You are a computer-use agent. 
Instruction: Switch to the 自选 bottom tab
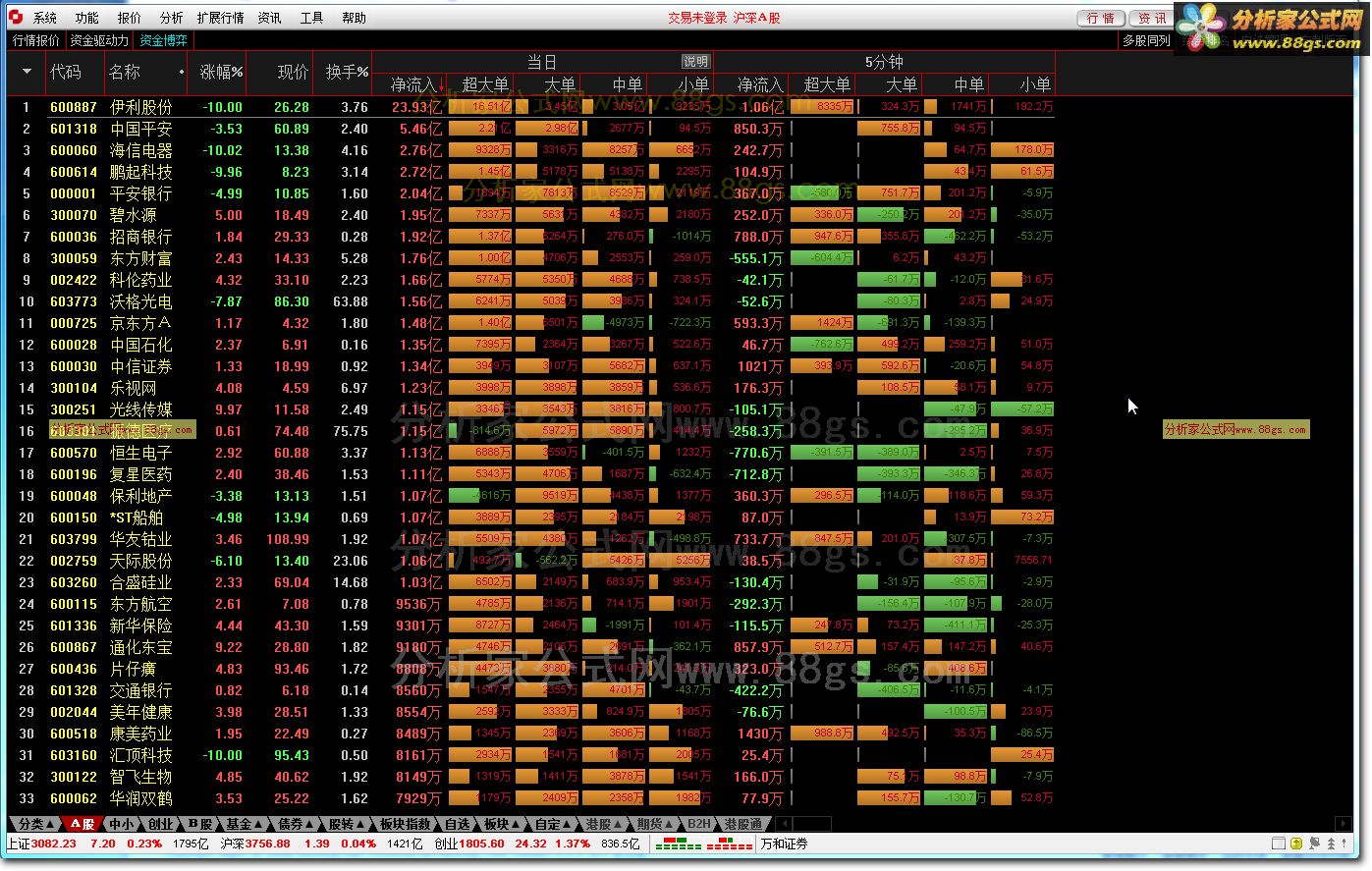point(457,824)
